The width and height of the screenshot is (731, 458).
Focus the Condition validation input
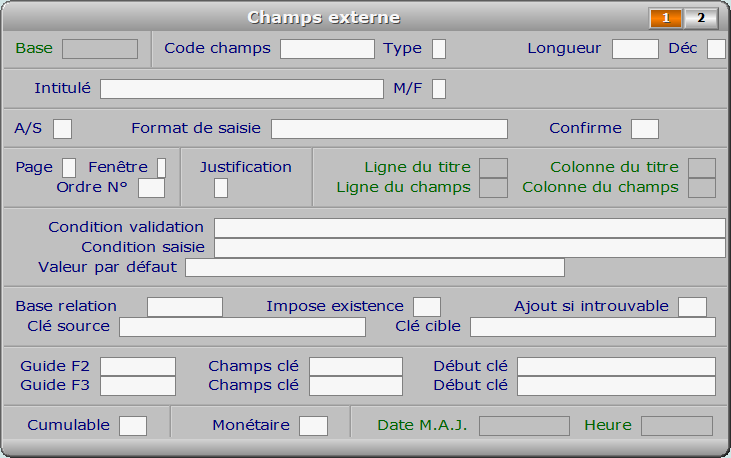(x=470, y=228)
